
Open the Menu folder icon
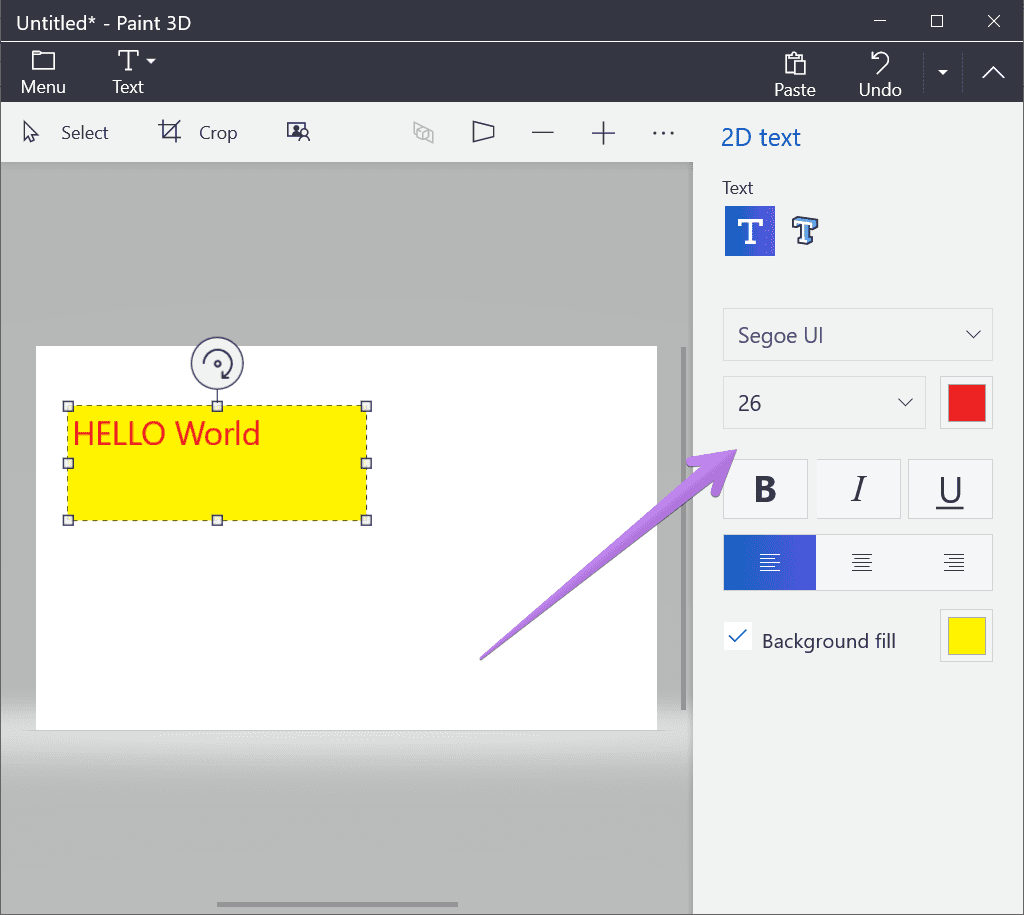(x=43, y=61)
